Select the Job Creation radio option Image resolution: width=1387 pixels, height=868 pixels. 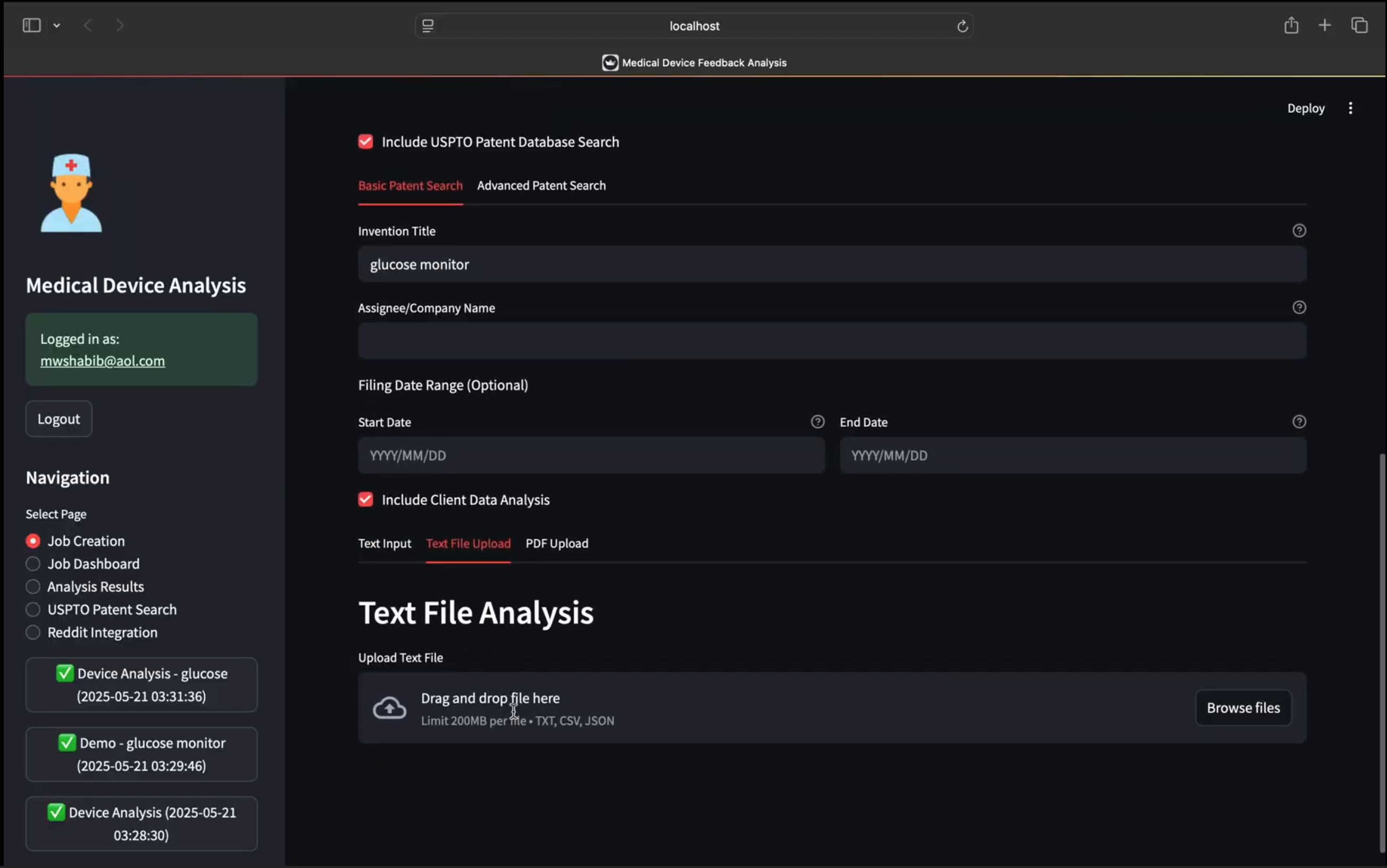click(x=75, y=541)
